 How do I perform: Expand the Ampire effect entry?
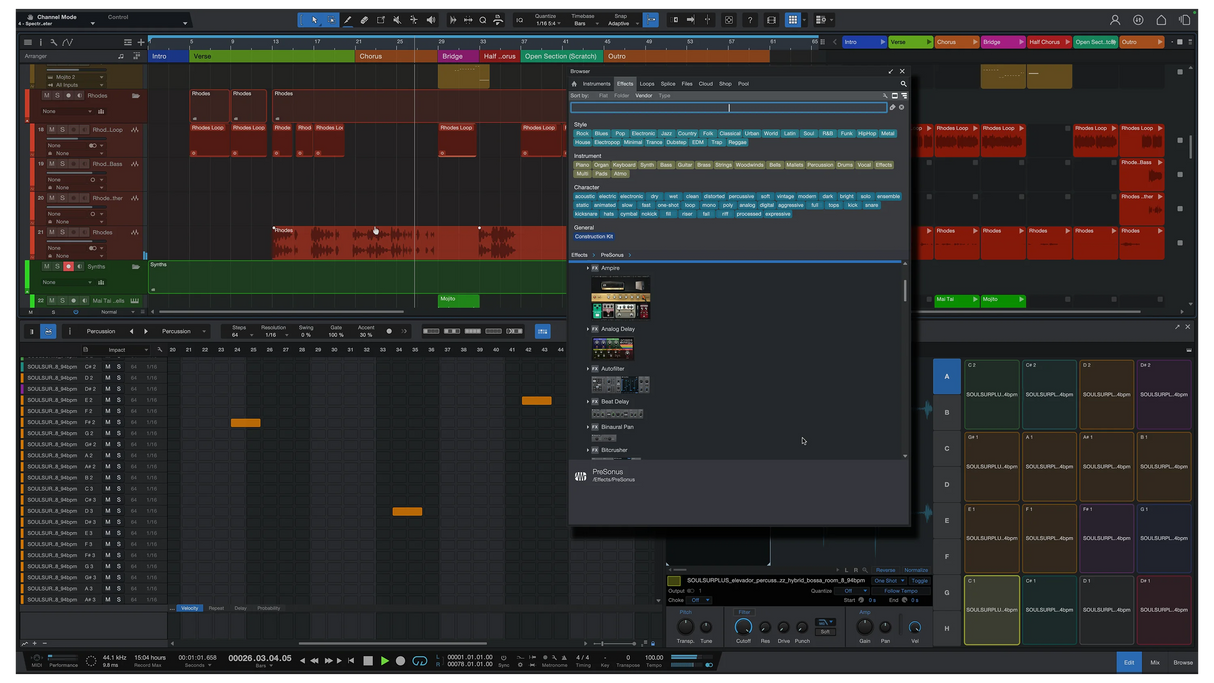[x=589, y=268]
